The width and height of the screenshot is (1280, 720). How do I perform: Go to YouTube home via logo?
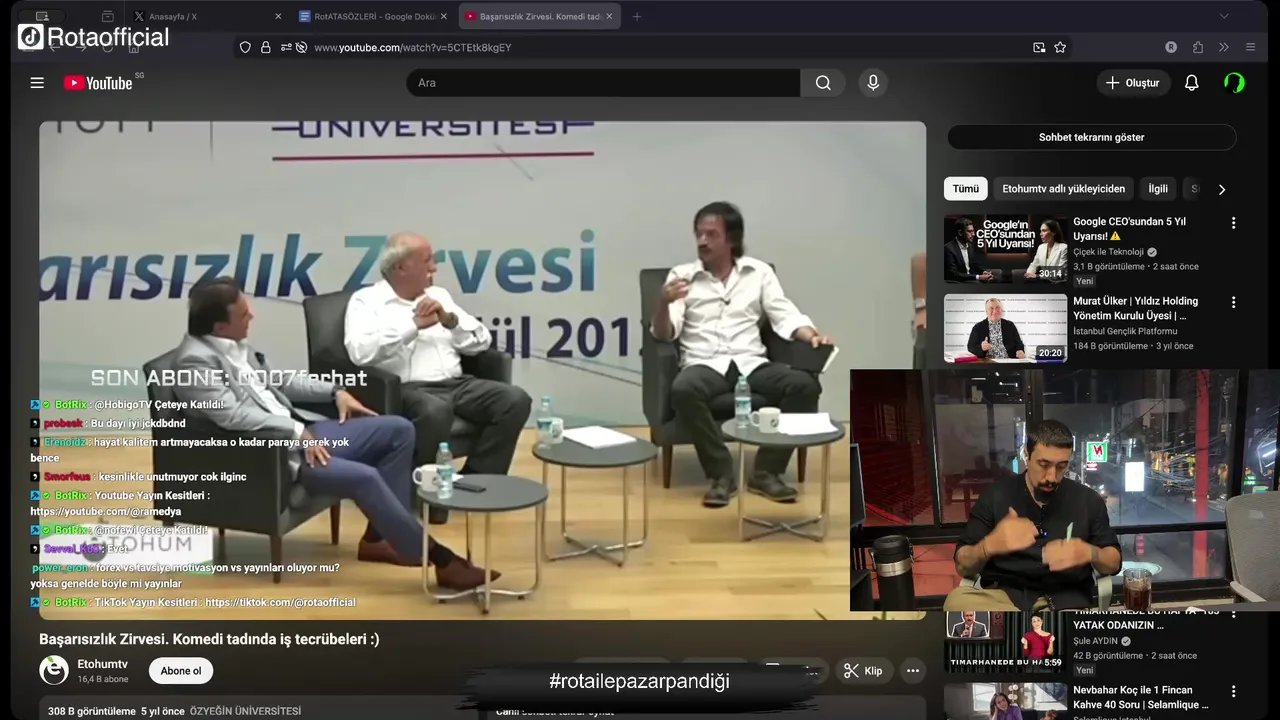pyautogui.click(x=98, y=83)
